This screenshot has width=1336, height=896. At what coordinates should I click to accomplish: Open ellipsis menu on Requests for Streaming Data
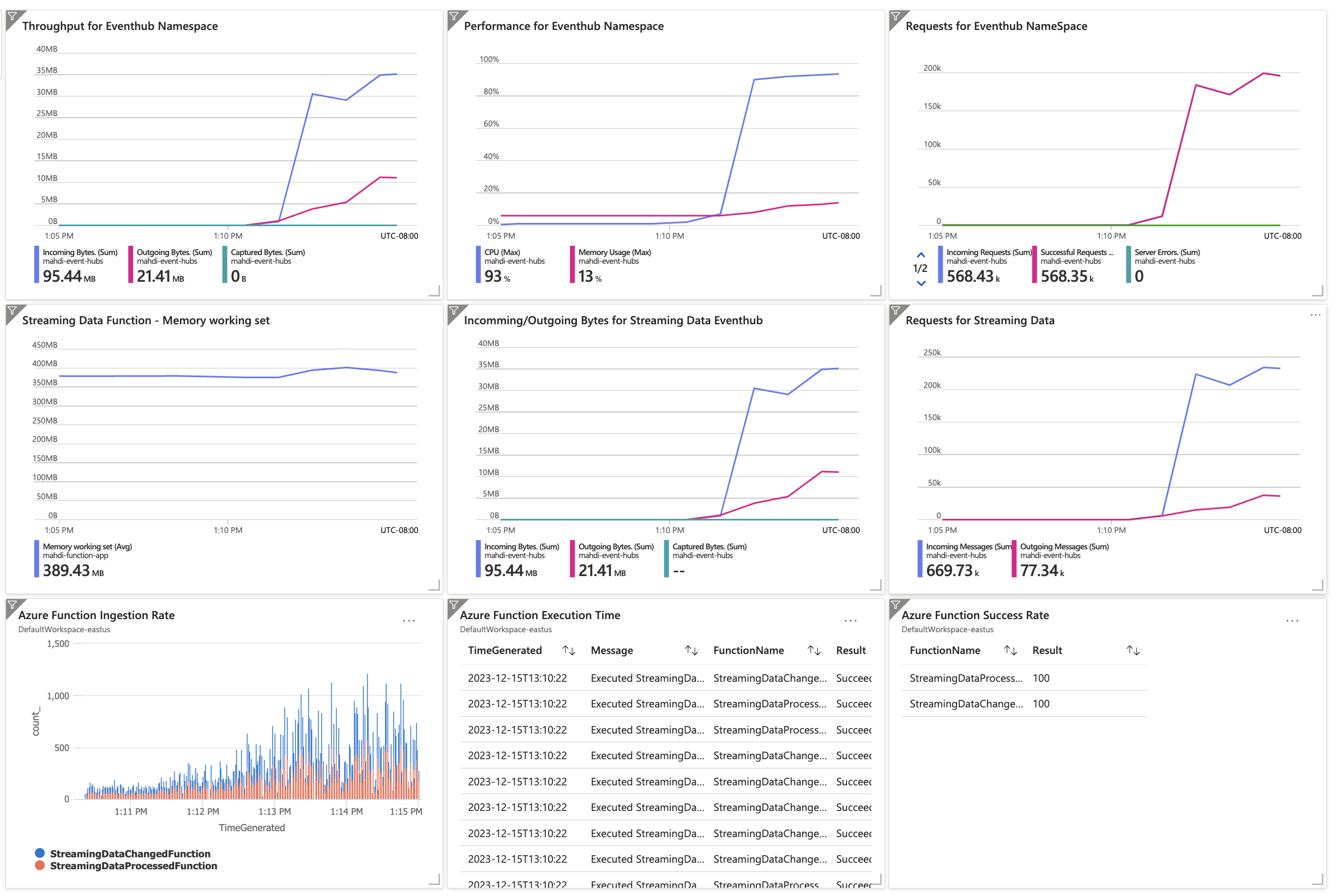[x=1315, y=315]
